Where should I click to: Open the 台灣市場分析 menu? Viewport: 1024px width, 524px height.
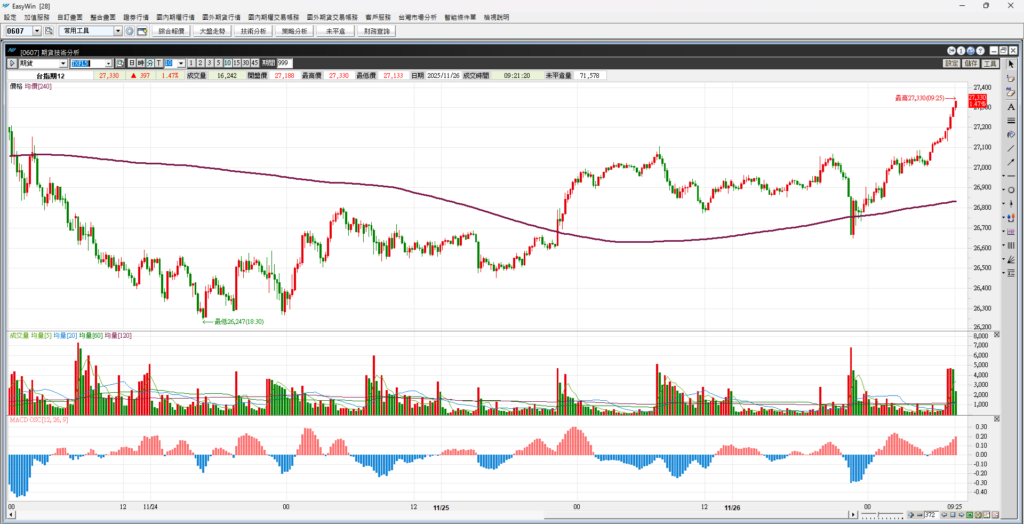tap(417, 18)
